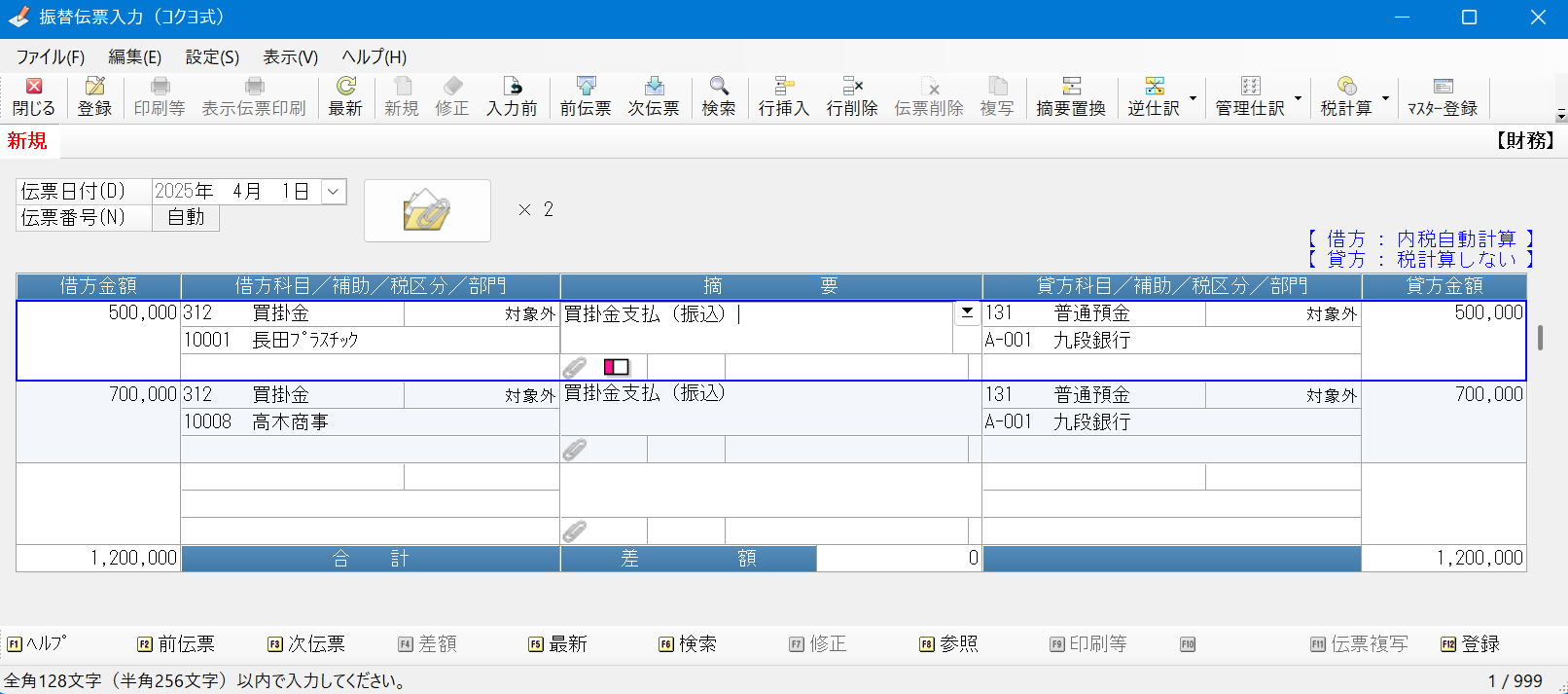Click F8 参照 function key button

(x=949, y=643)
